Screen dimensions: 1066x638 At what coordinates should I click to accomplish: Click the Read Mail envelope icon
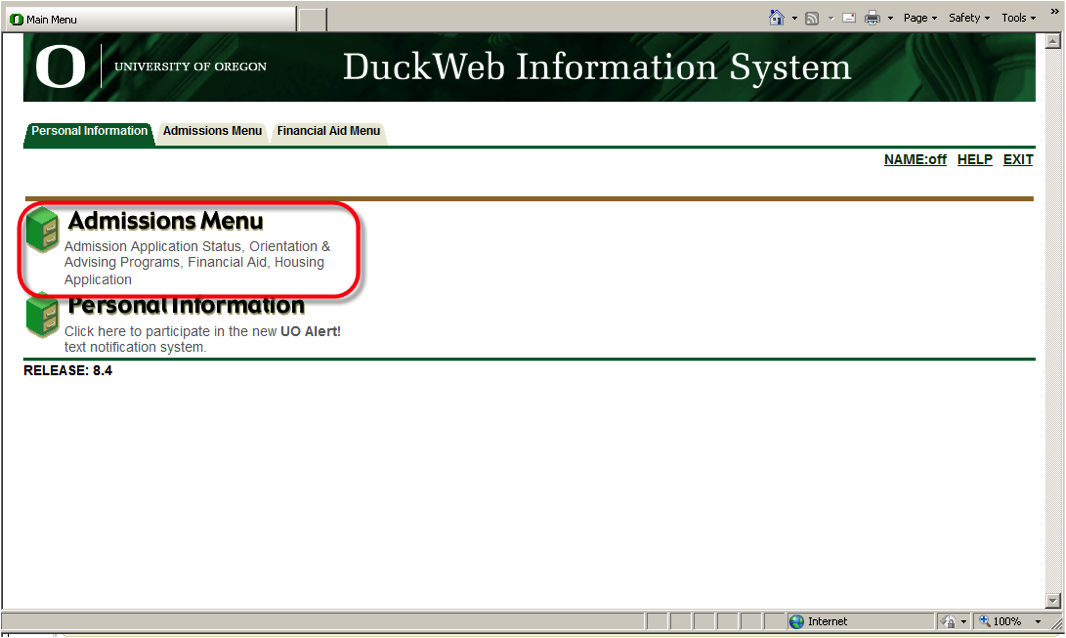[849, 18]
